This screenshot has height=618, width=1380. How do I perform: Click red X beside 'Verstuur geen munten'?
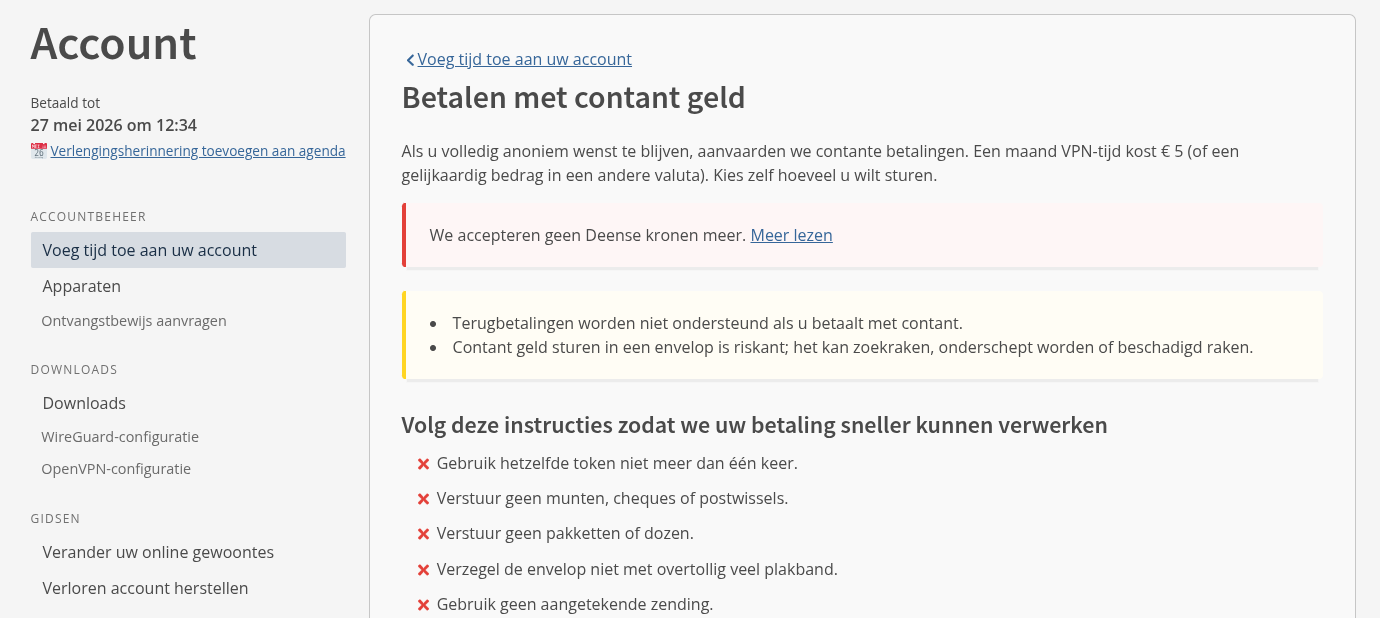(423, 499)
